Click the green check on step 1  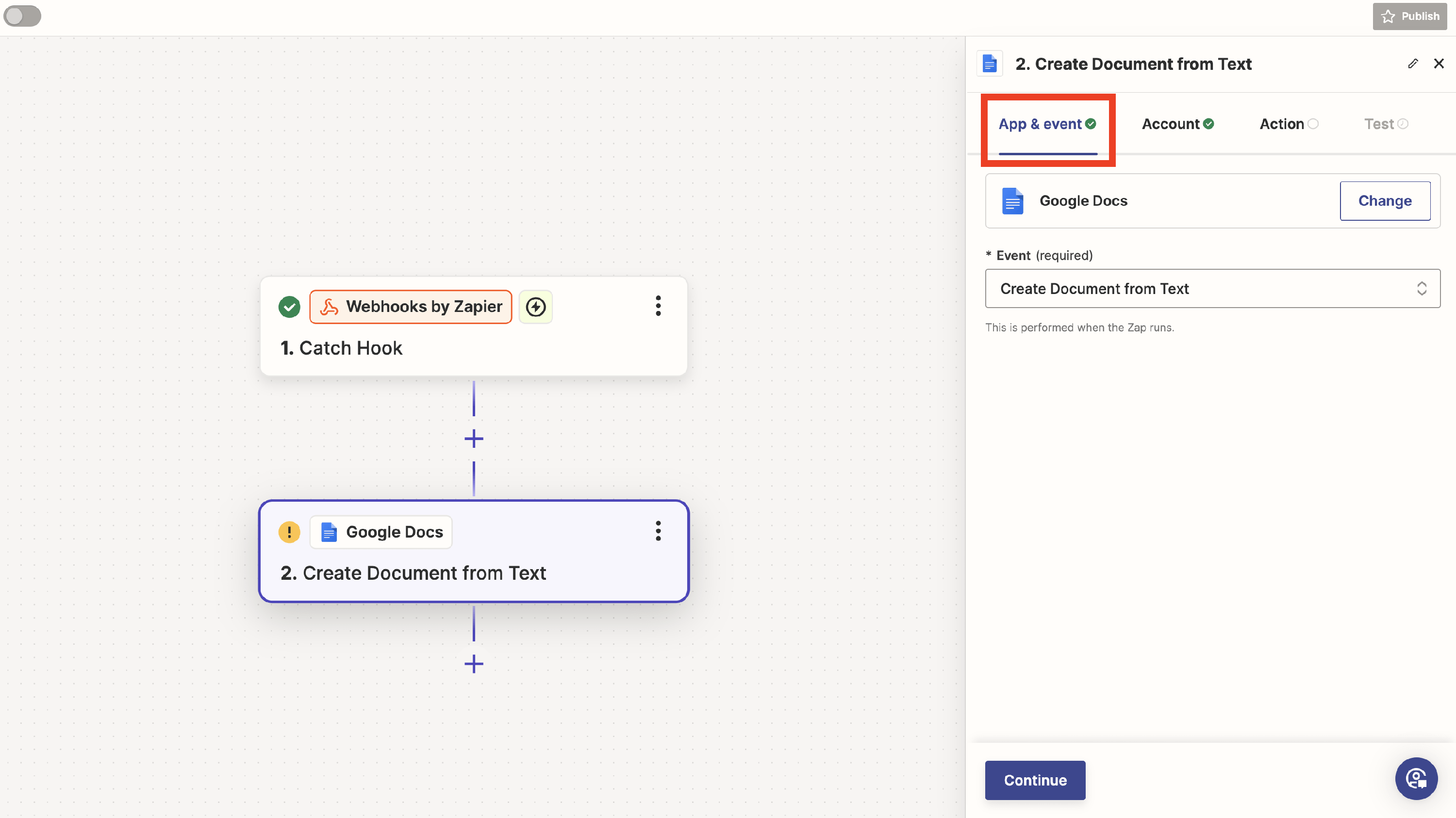(289, 307)
